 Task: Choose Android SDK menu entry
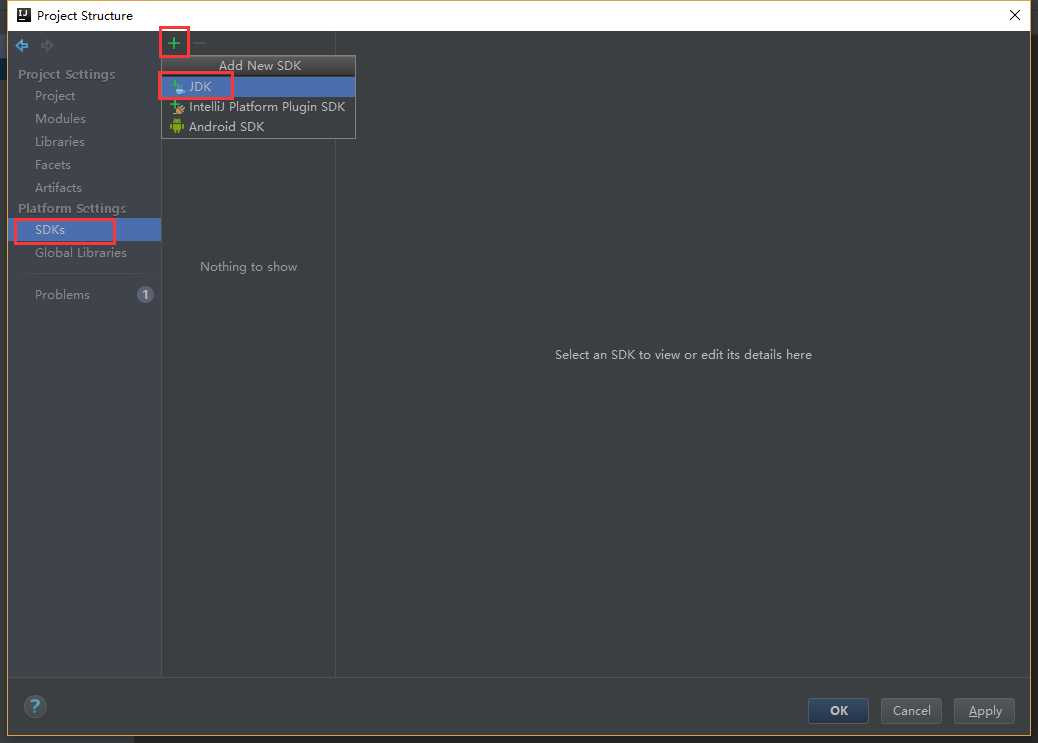[x=258, y=126]
